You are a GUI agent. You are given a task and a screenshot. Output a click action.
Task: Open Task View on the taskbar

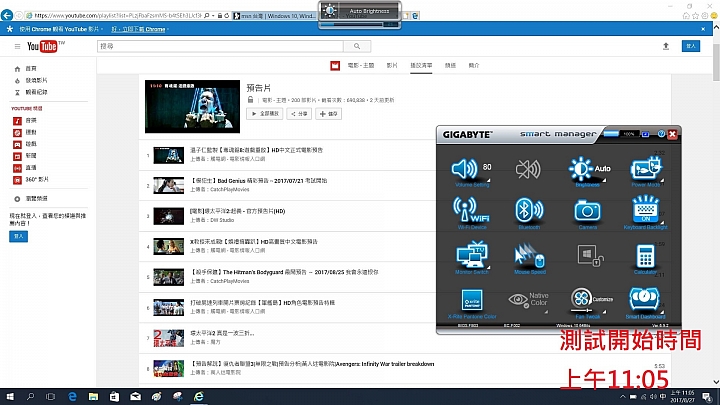pos(51,397)
